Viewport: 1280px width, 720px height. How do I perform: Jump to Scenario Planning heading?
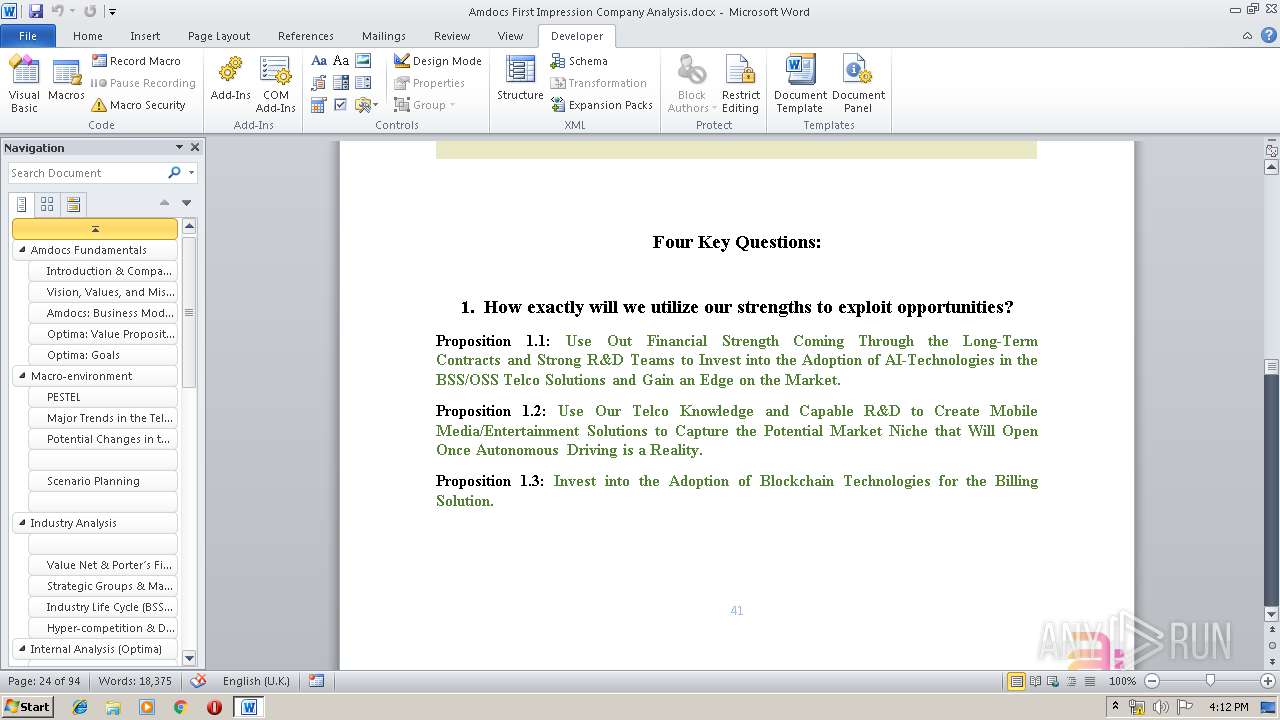pyautogui.click(x=103, y=481)
